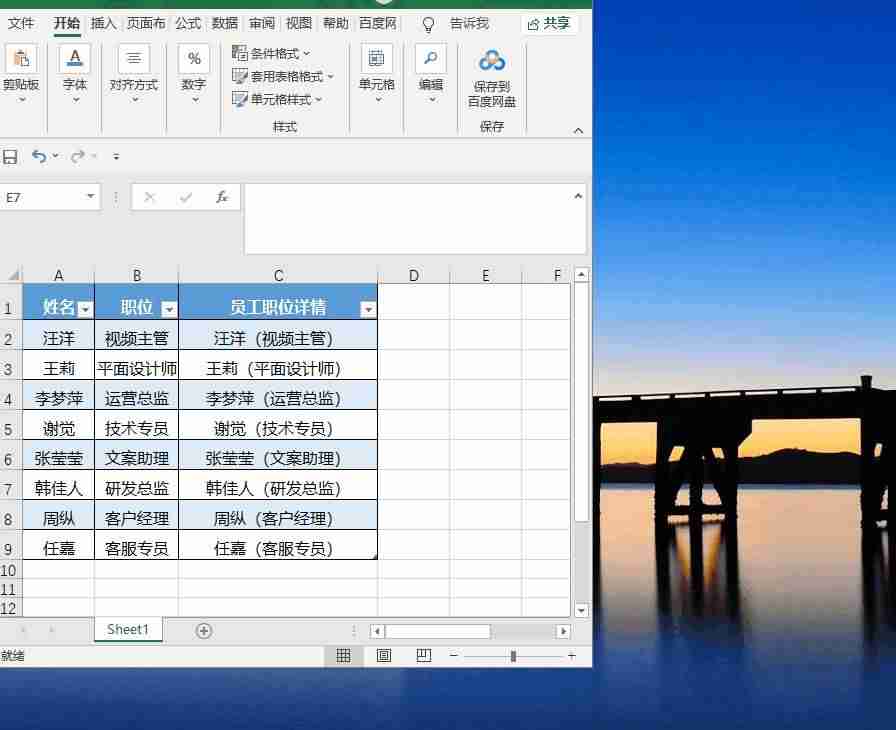
Task: Open the undo history dropdown arrow
Action: (55, 155)
